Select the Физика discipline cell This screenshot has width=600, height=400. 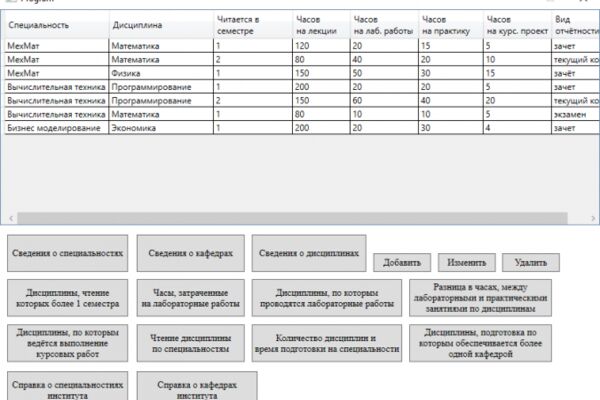[x=161, y=73]
